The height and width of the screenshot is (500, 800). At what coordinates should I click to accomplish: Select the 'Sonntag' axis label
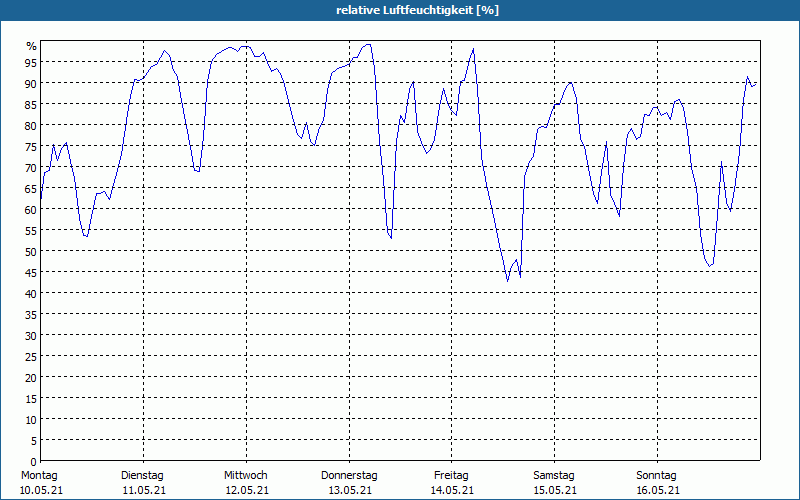coord(656,475)
